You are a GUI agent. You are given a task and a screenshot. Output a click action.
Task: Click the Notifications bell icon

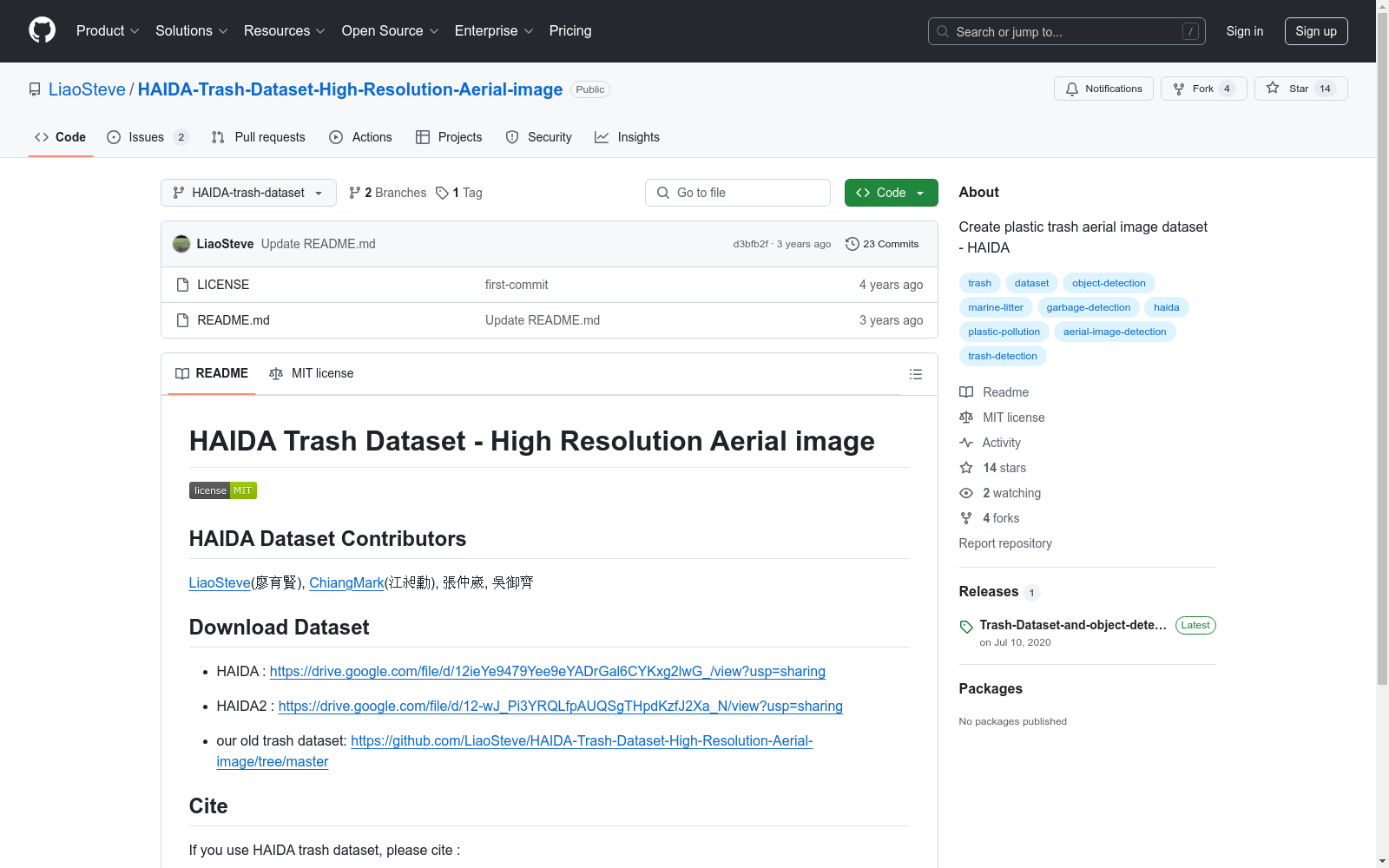1072,89
